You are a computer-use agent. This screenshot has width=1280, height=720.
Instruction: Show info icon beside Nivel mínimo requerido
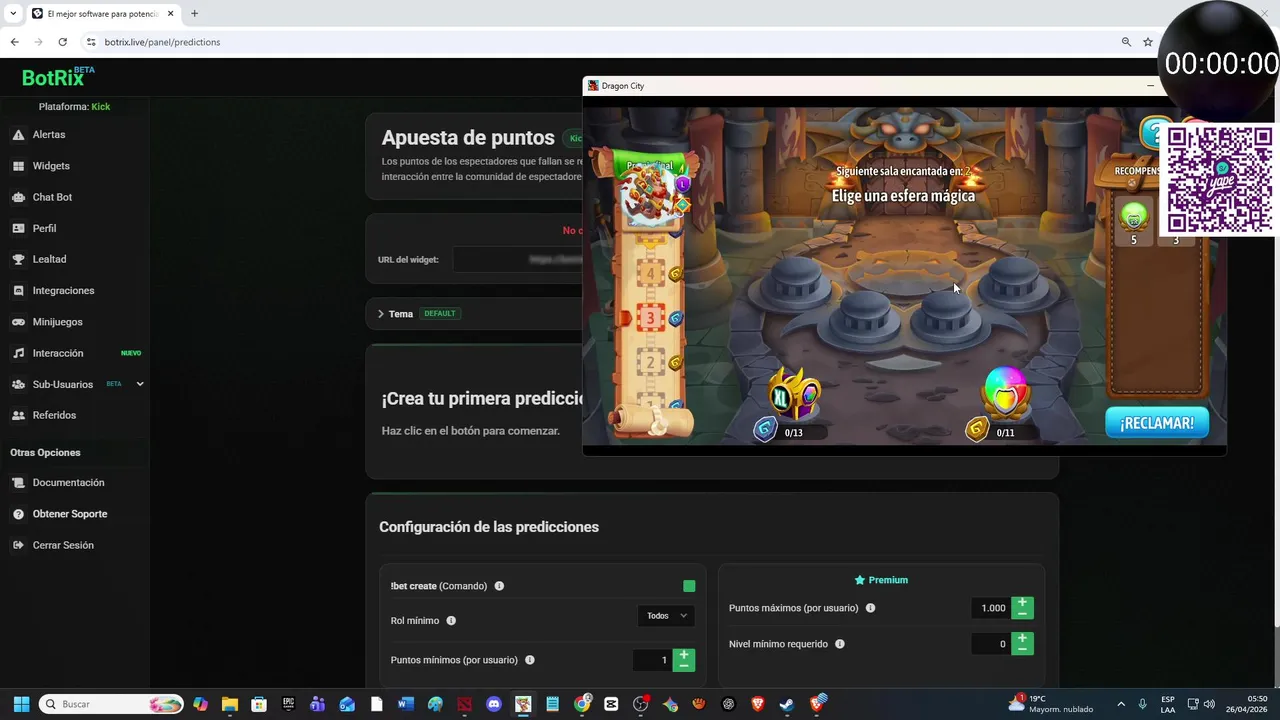pyautogui.click(x=839, y=644)
